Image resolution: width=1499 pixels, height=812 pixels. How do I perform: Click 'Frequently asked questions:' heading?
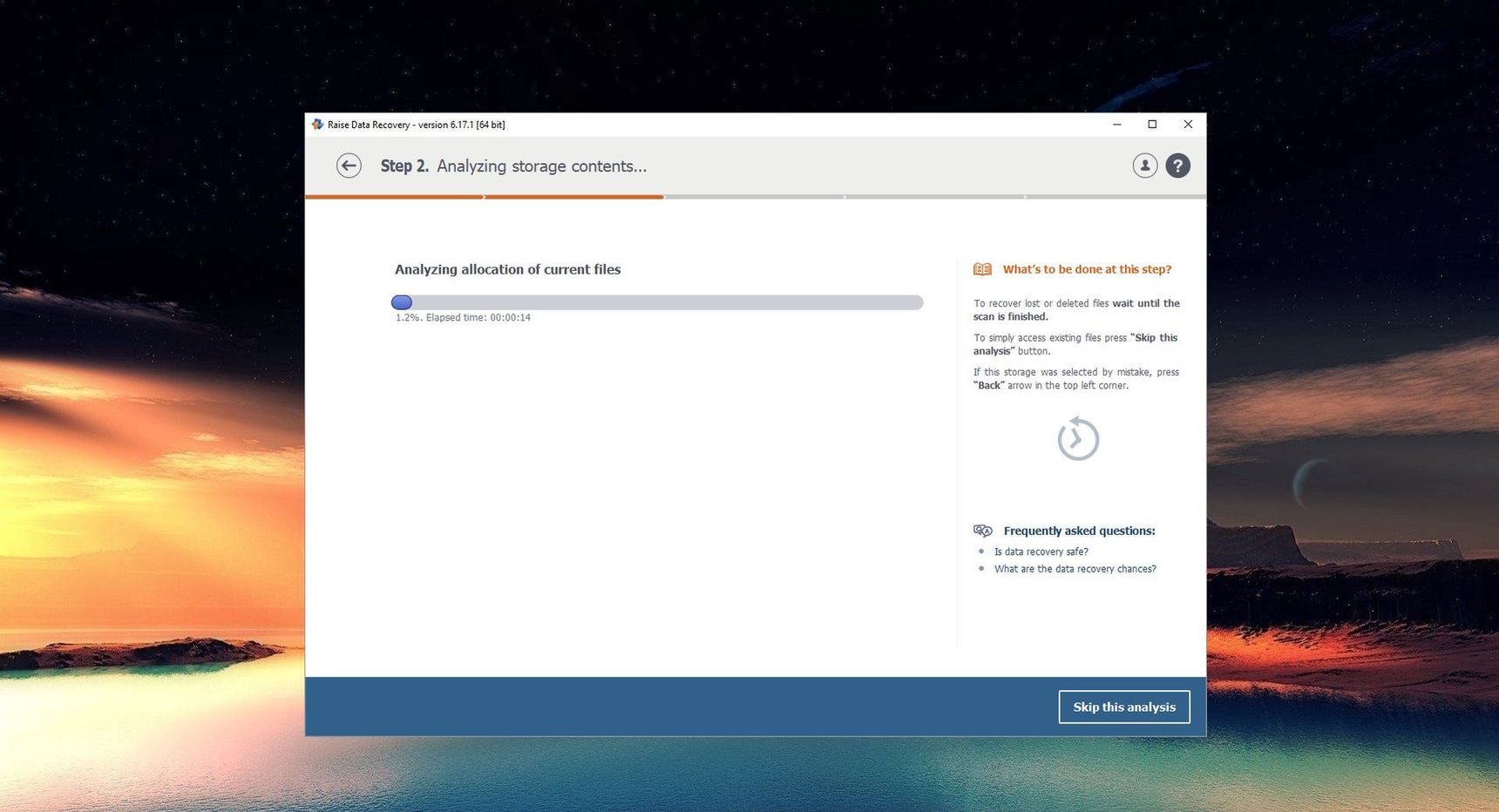click(1079, 531)
